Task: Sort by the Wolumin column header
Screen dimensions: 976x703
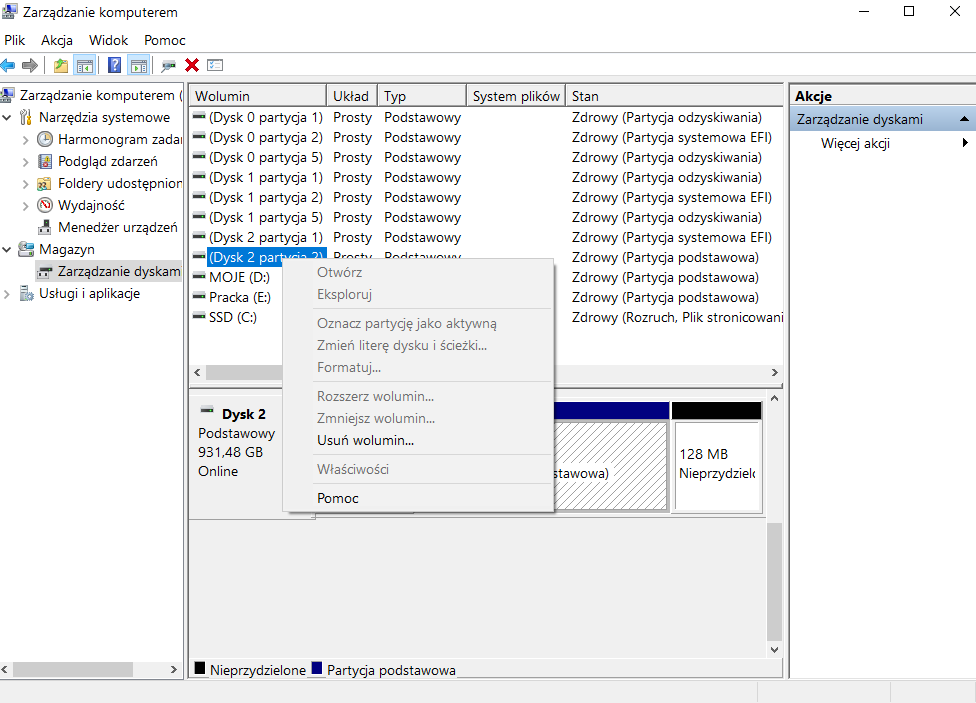Action: pyautogui.click(x=258, y=96)
